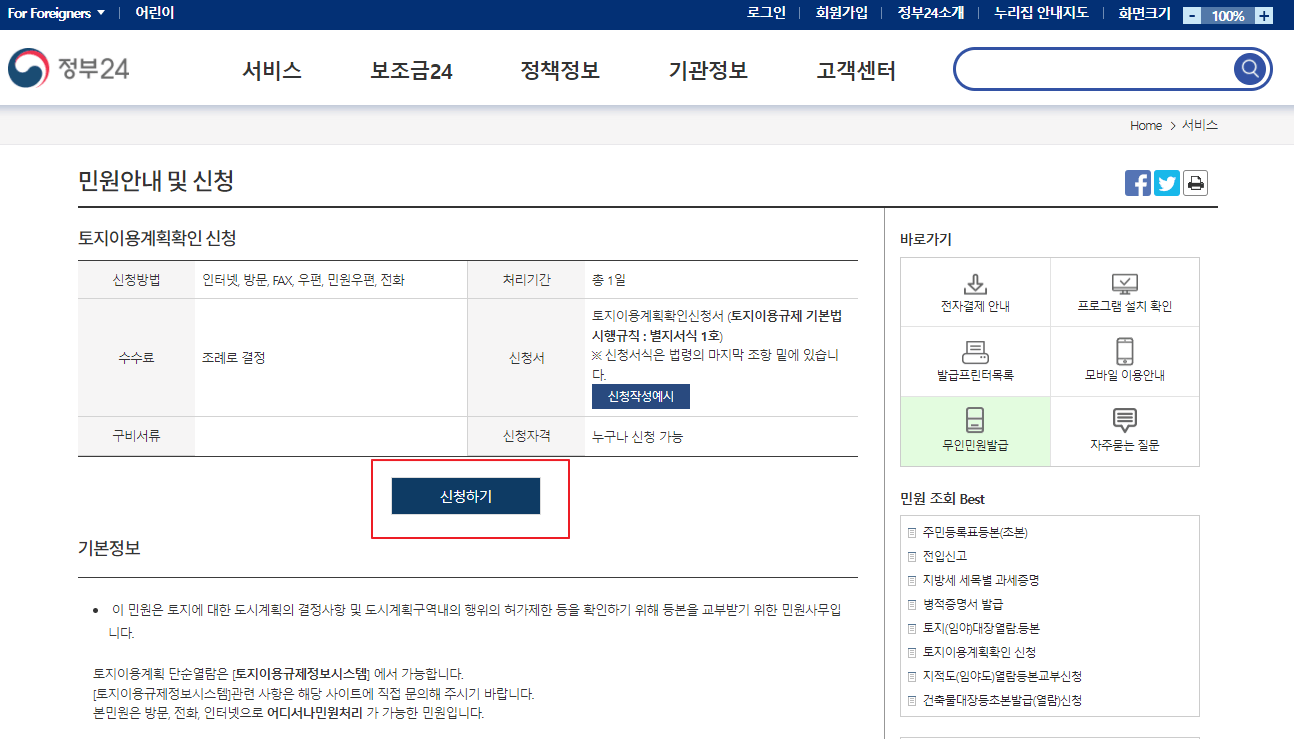The height and width of the screenshot is (739, 1294).
Task: Focus the top search input field
Action: pos(1093,69)
